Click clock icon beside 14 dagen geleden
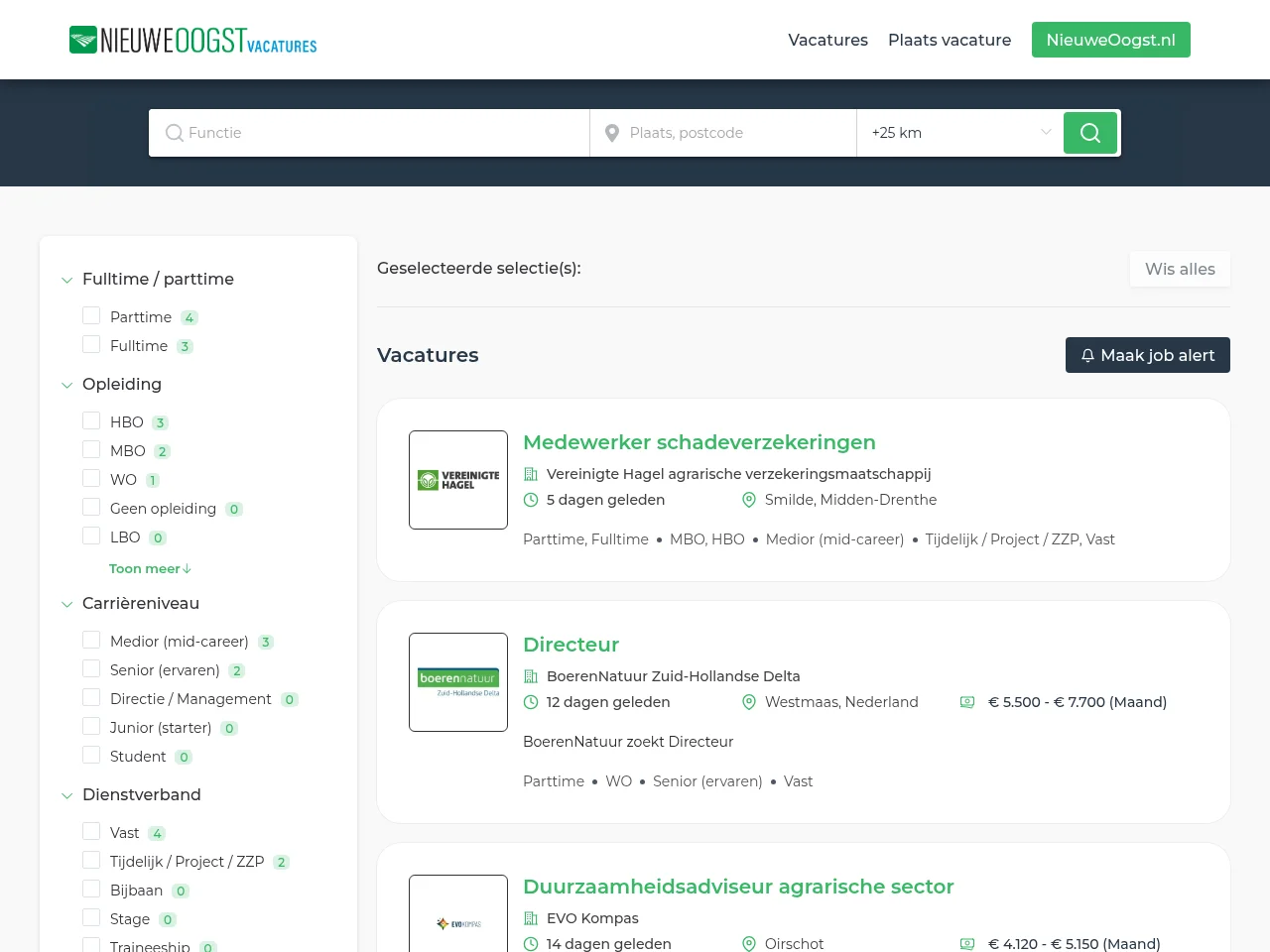Image resolution: width=1270 pixels, height=952 pixels. [x=531, y=944]
